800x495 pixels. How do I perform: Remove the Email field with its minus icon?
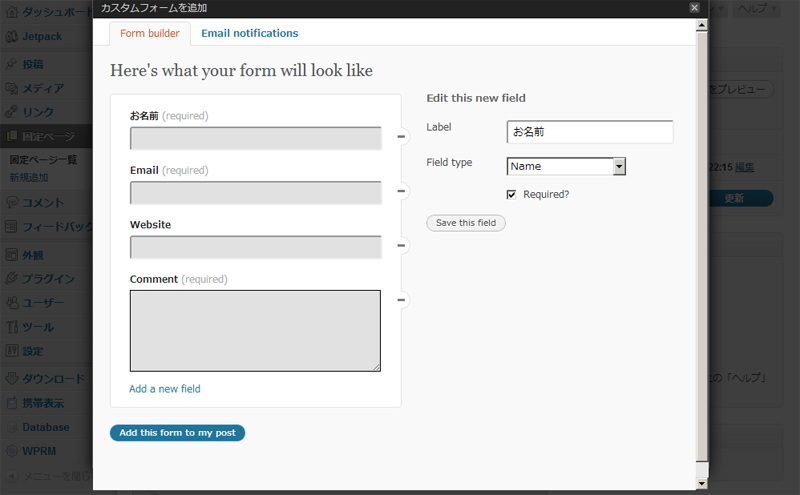(x=401, y=191)
